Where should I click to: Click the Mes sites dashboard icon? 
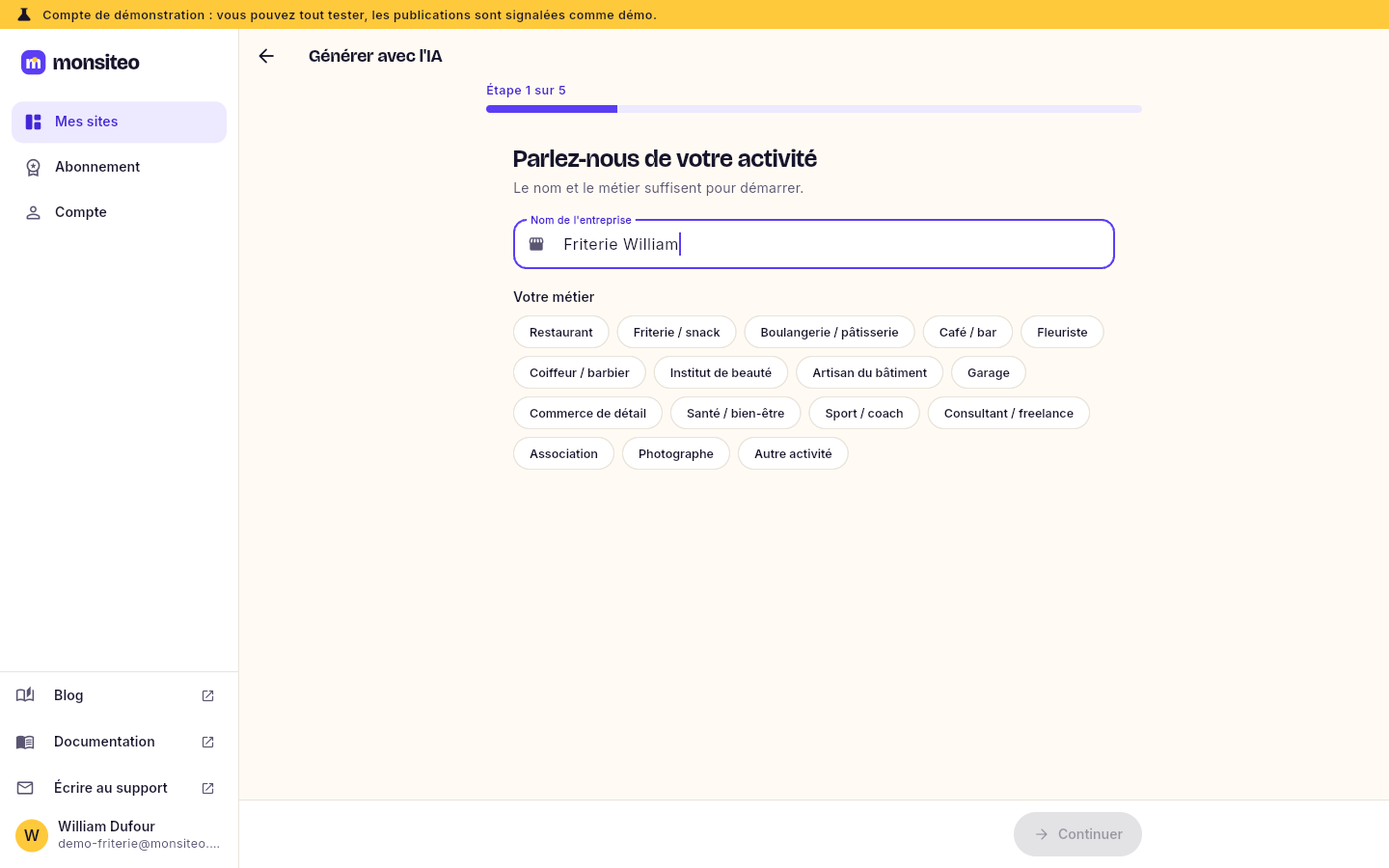coord(33,122)
